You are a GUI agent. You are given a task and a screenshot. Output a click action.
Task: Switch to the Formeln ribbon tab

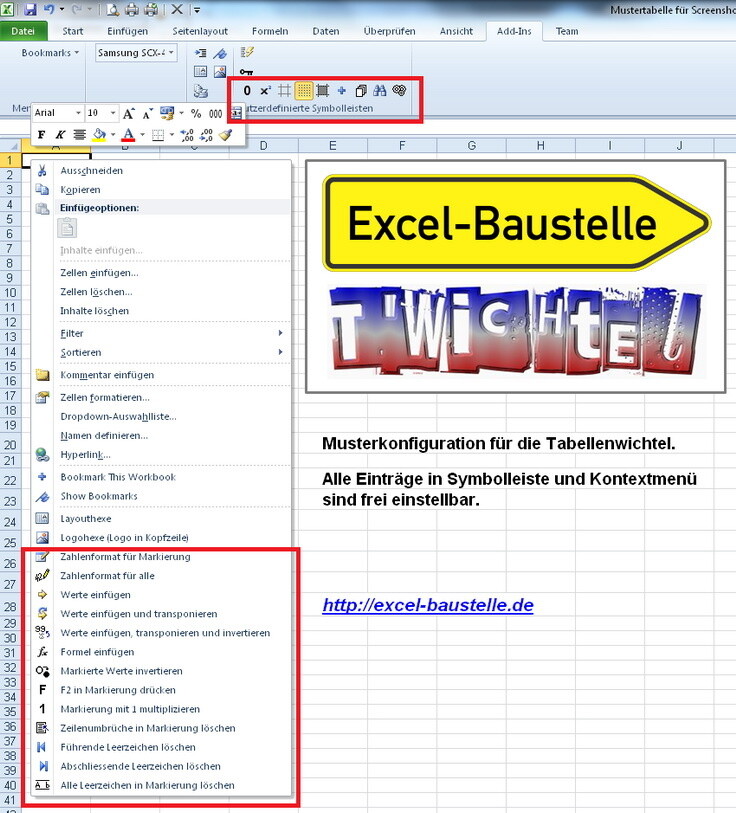tap(270, 31)
